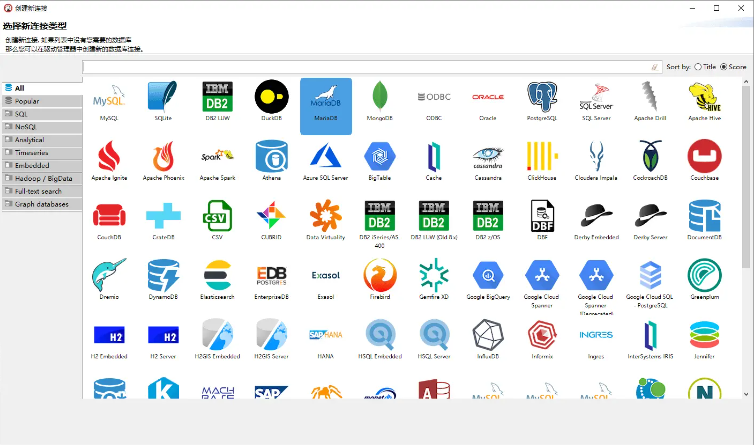Screen dimensions: 755x445
Task: Filter by Hadoop / BigData category
Action: pos(42,178)
